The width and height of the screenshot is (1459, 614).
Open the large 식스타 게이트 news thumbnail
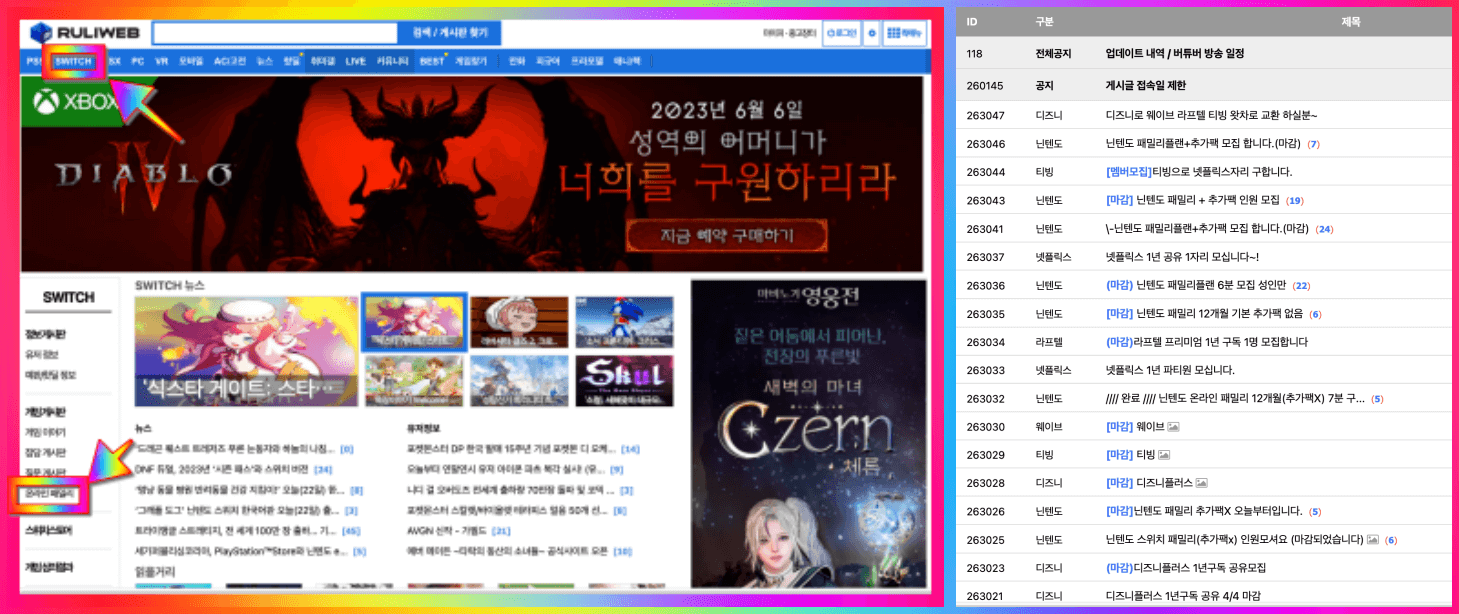pos(246,350)
